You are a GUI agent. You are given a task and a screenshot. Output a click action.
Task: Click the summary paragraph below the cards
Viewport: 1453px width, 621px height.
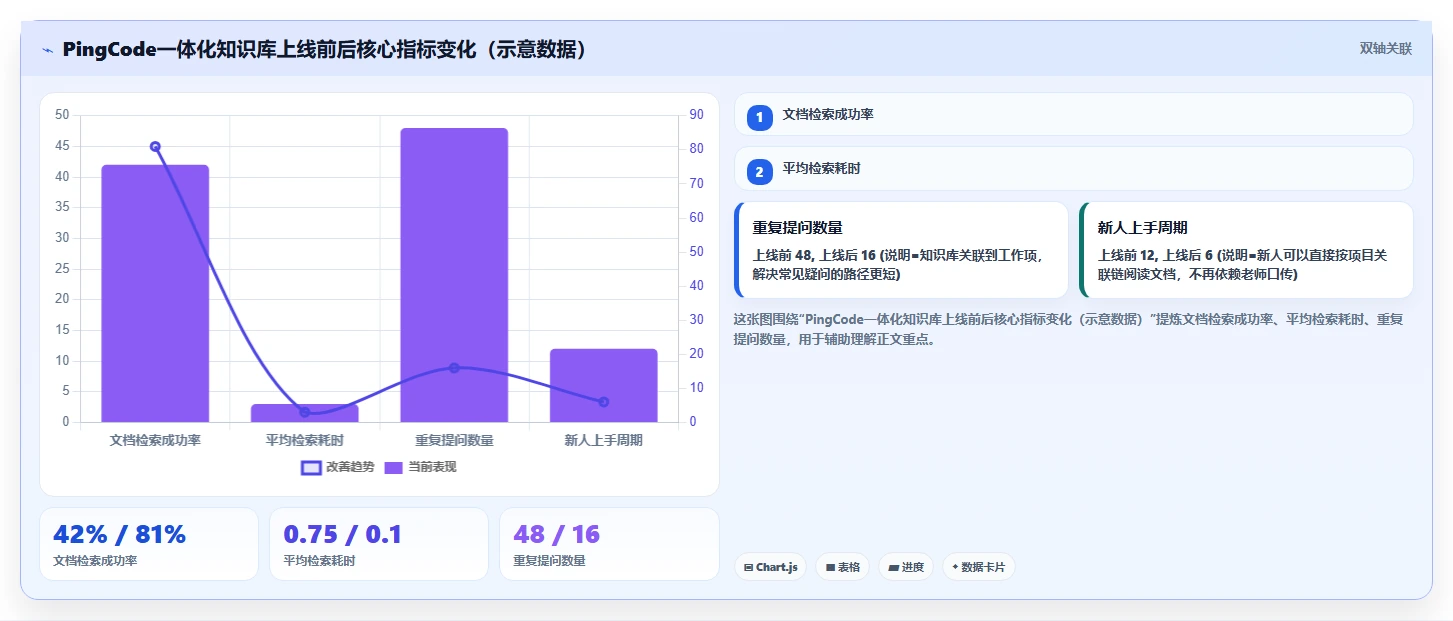tap(1070, 329)
